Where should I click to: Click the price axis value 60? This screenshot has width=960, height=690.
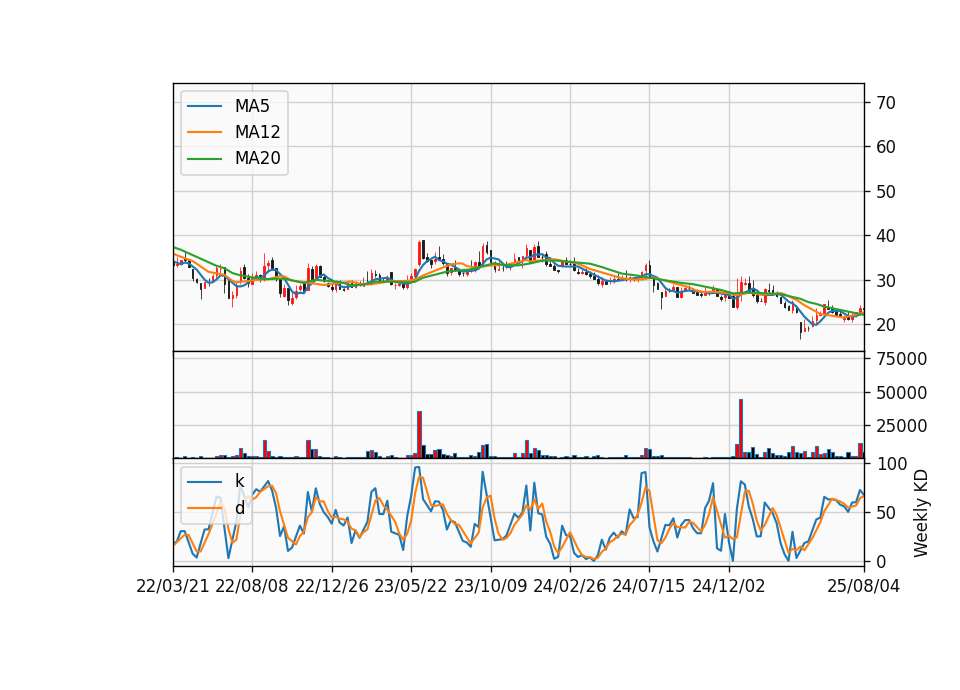[x=885, y=147]
